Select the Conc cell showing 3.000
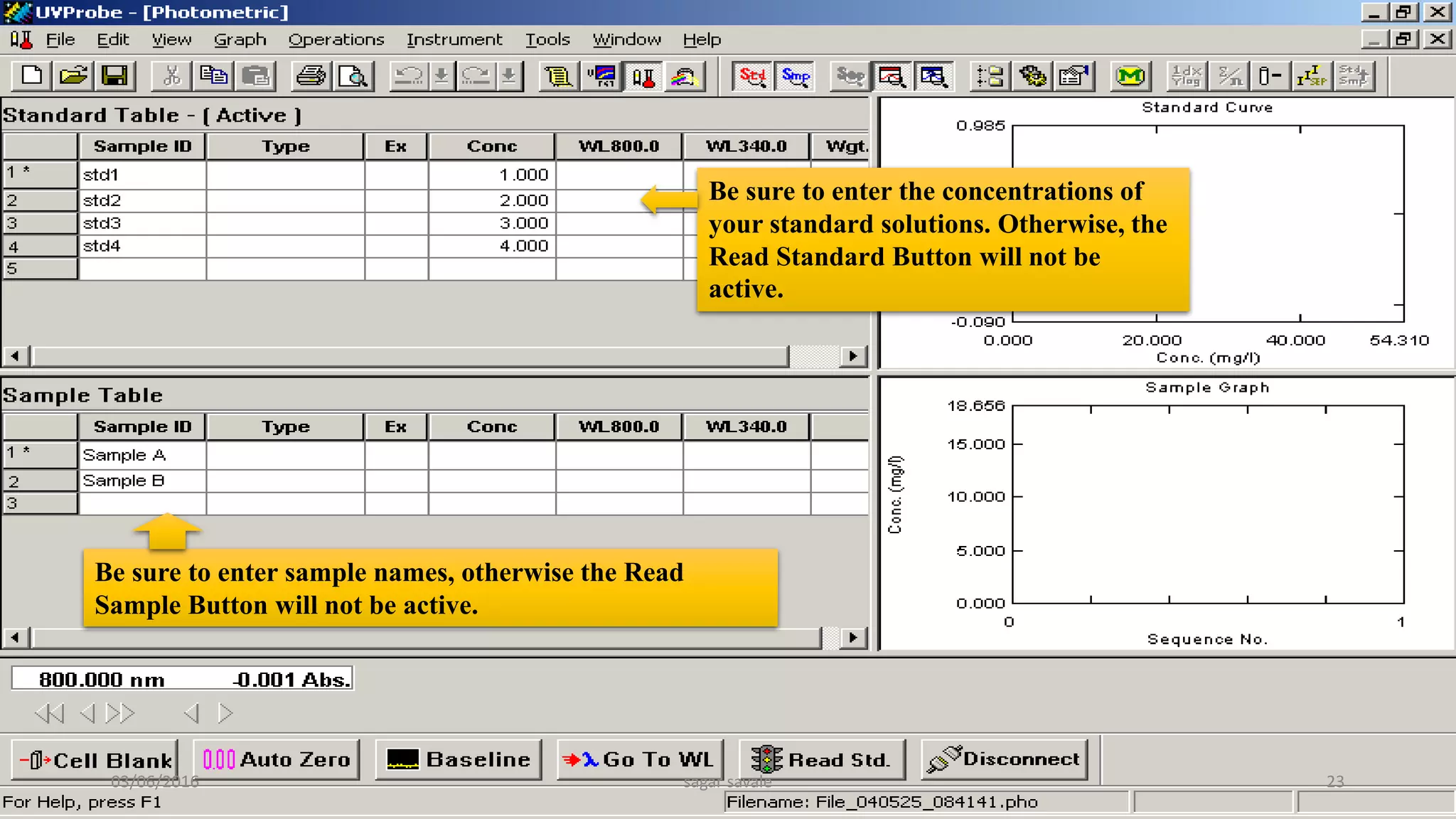The height and width of the screenshot is (819, 1456). (492, 223)
